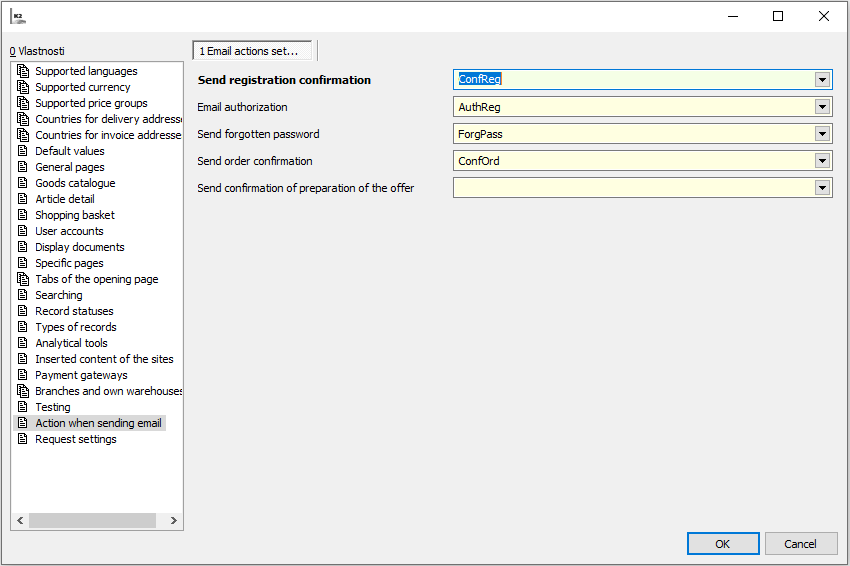Click the icon next to User accounts
The image size is (850, 566).
[24, 231]
